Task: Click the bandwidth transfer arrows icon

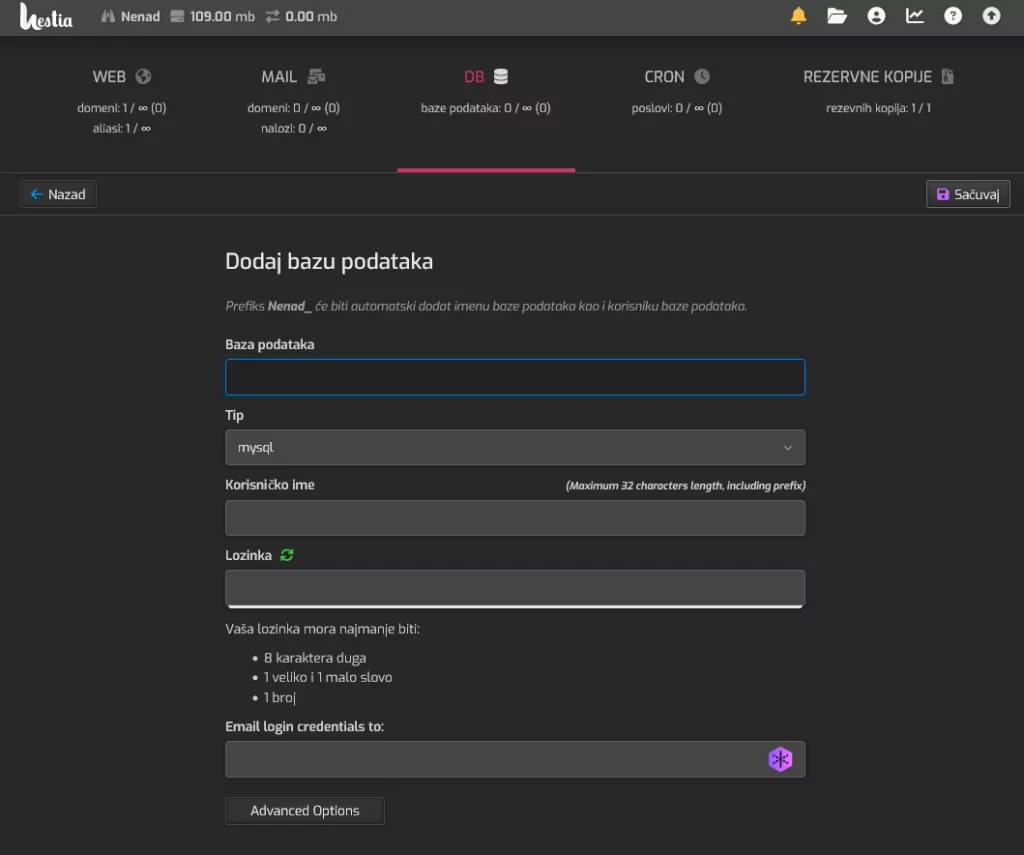Action: click(x=272, y=16)
